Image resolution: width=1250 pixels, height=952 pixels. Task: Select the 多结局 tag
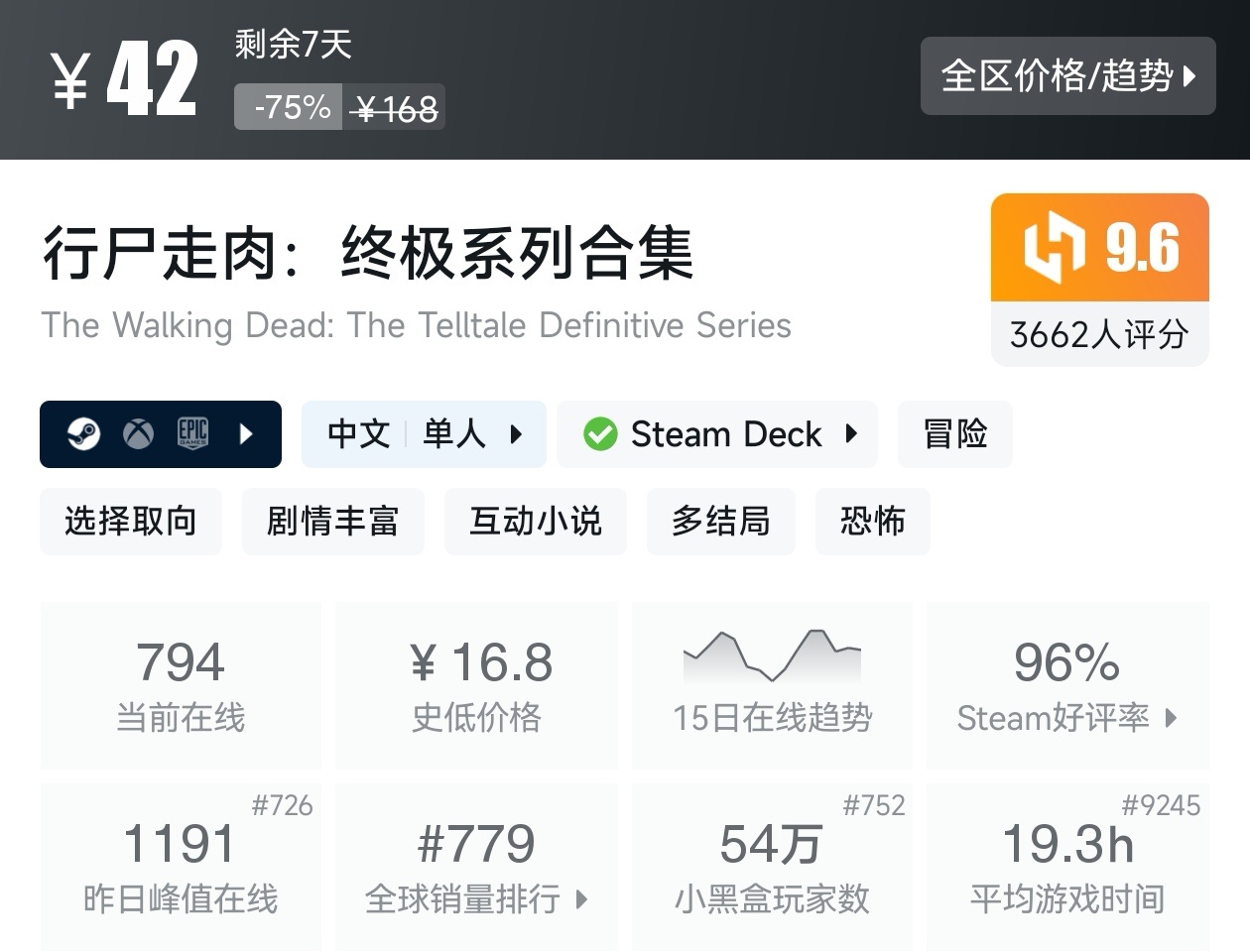coord(720,521)
